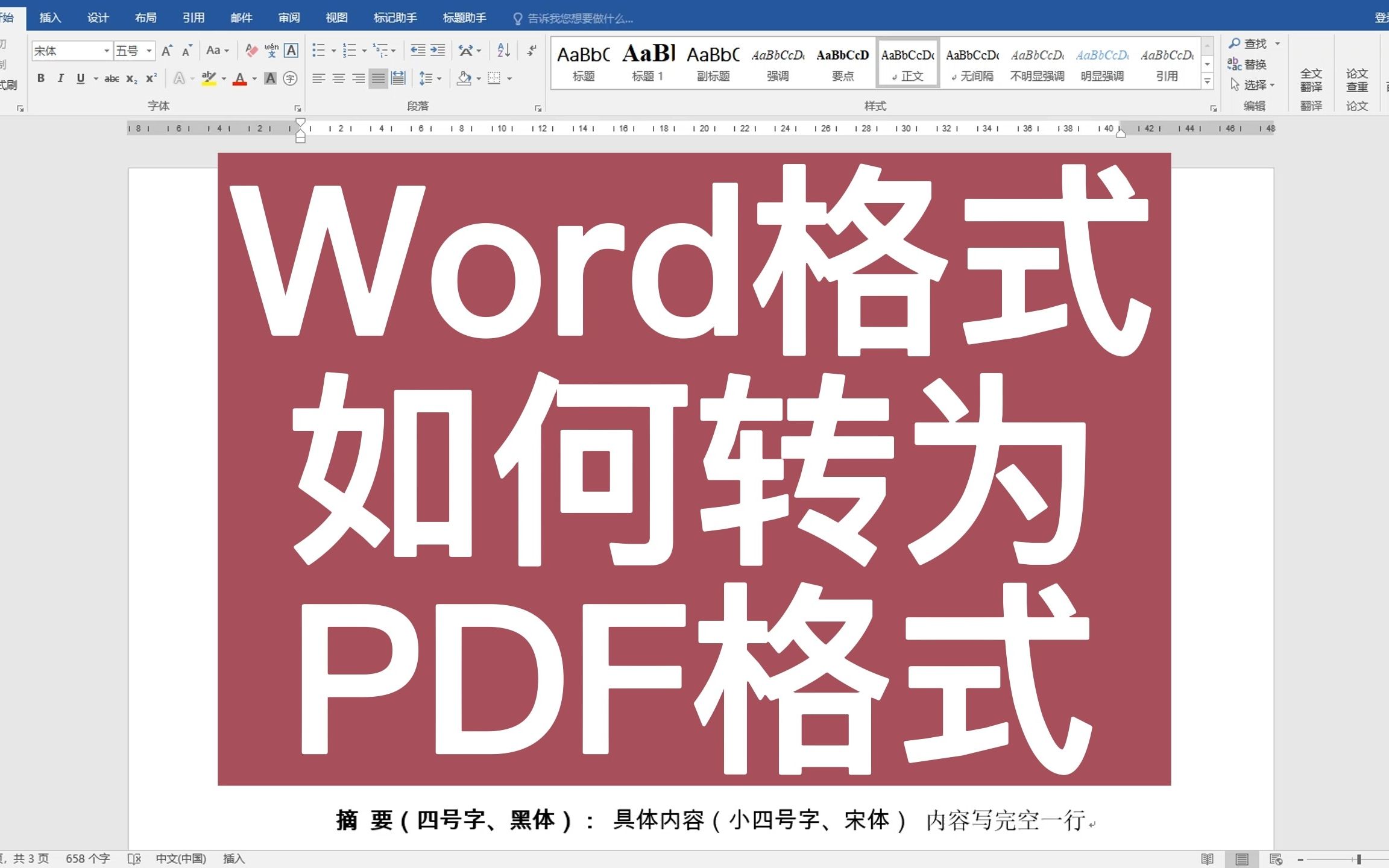The height and width of the screenshot is (868, 1389).
Task: Expand the line spacing dropdown
Action: click(x=439, y=78)
